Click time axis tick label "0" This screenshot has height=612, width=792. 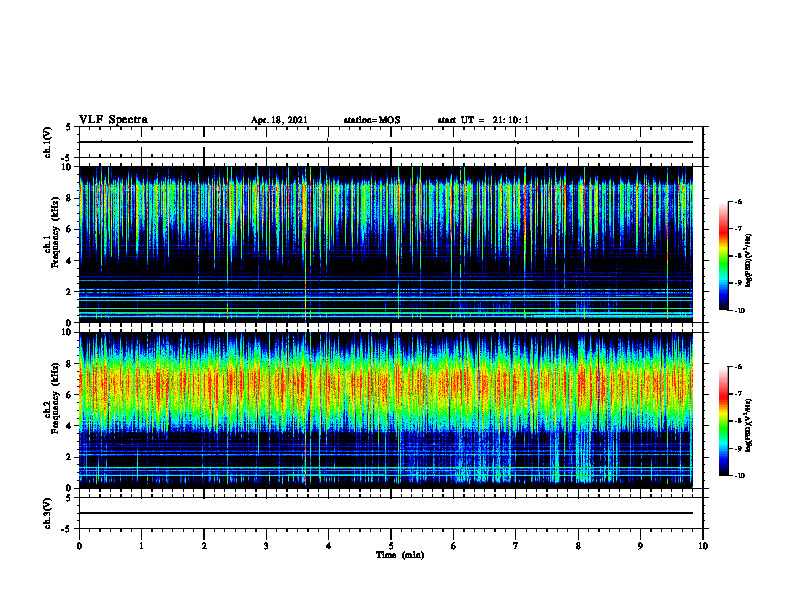point(79,546)
